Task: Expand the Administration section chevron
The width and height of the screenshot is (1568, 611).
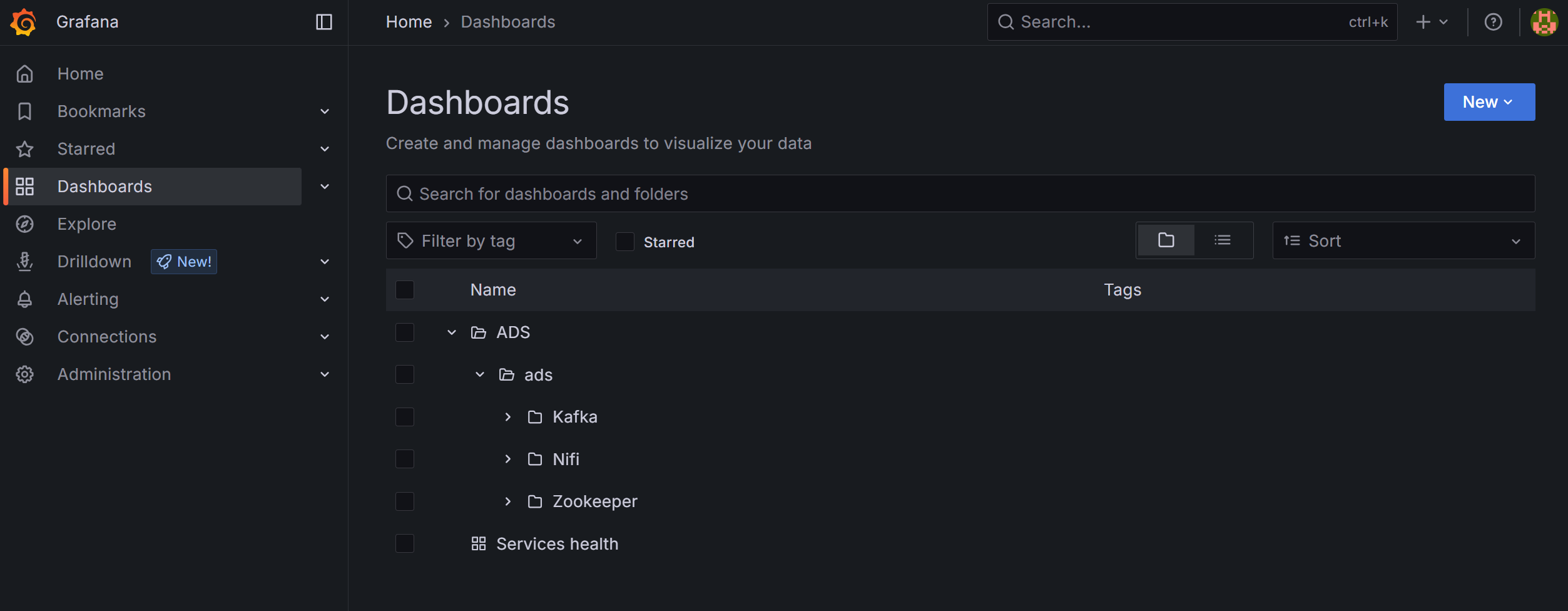Action: [325, 374]
